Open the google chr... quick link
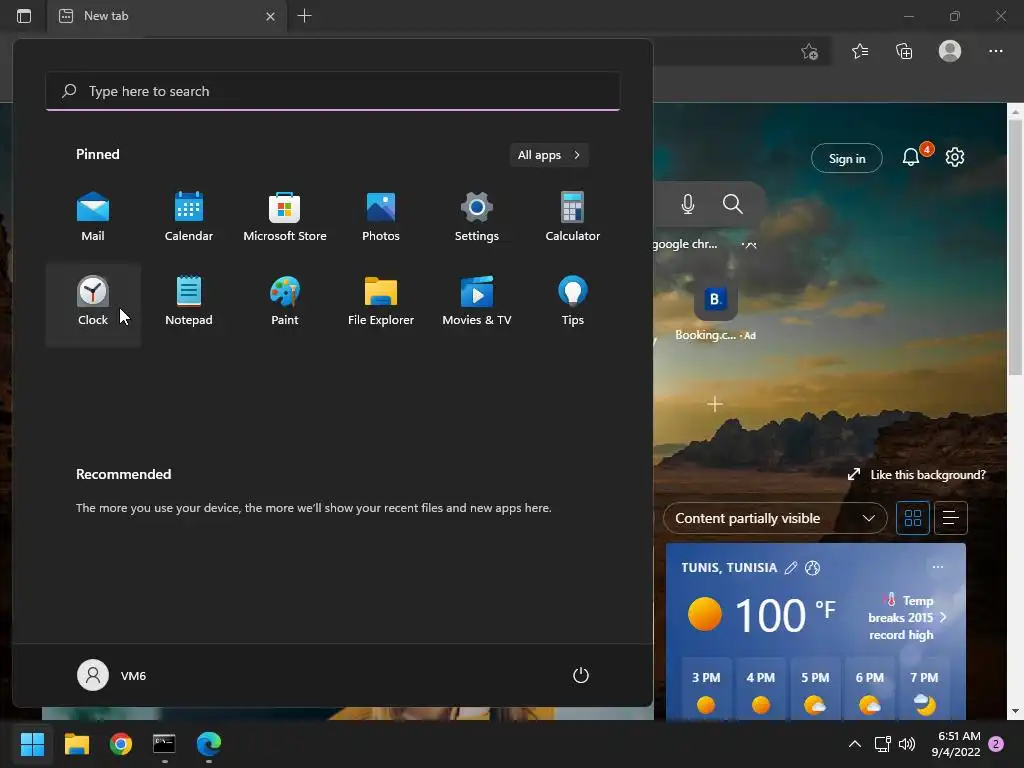The image size is (1024, 768). (684, 244)
